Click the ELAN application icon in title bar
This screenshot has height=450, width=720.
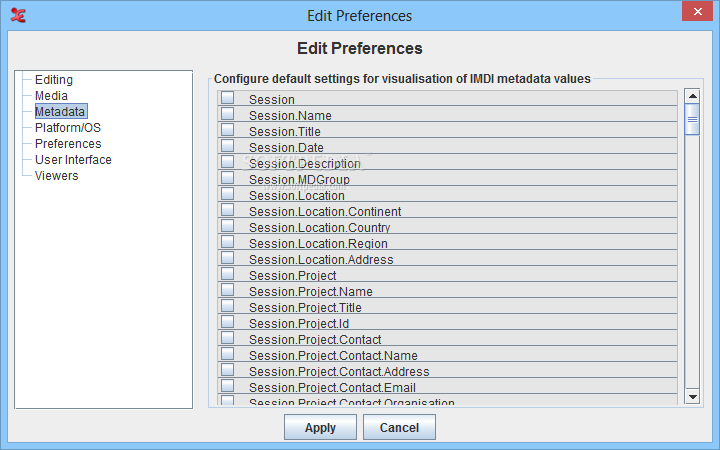[18, 15]
